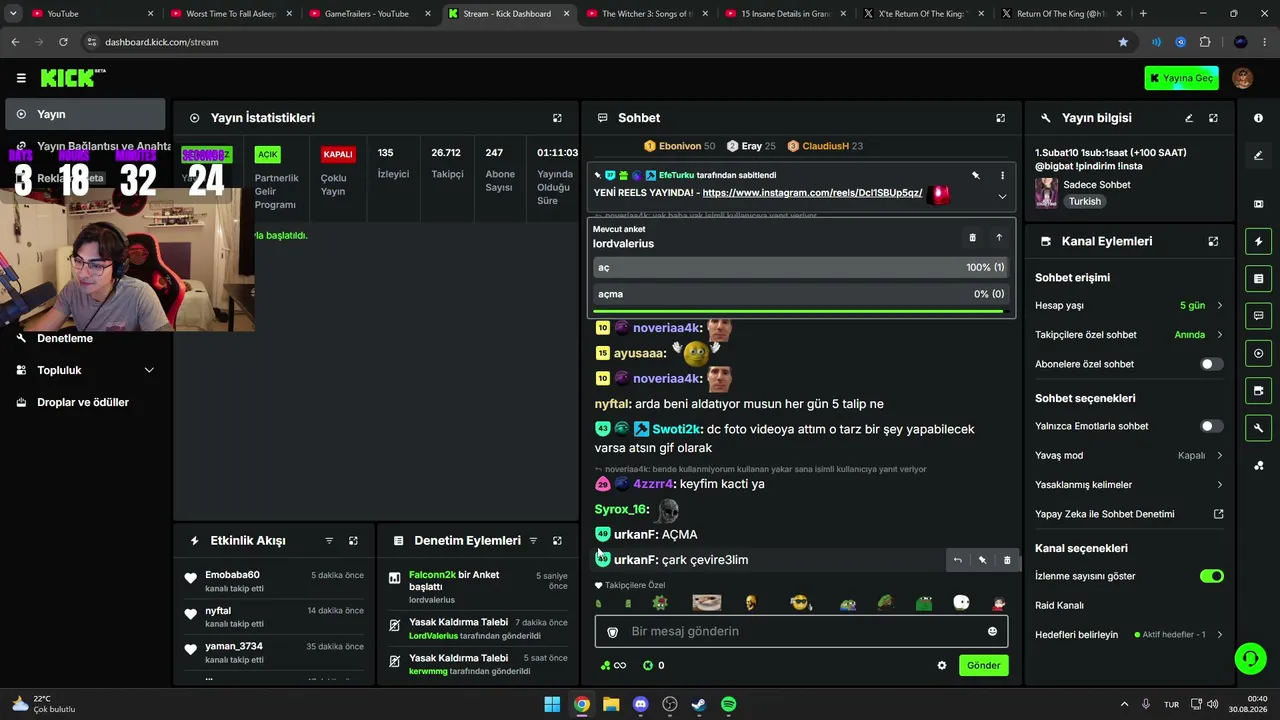
Task: Switch to the GameTrailers - YouTube tab
Action: point(367,14)
